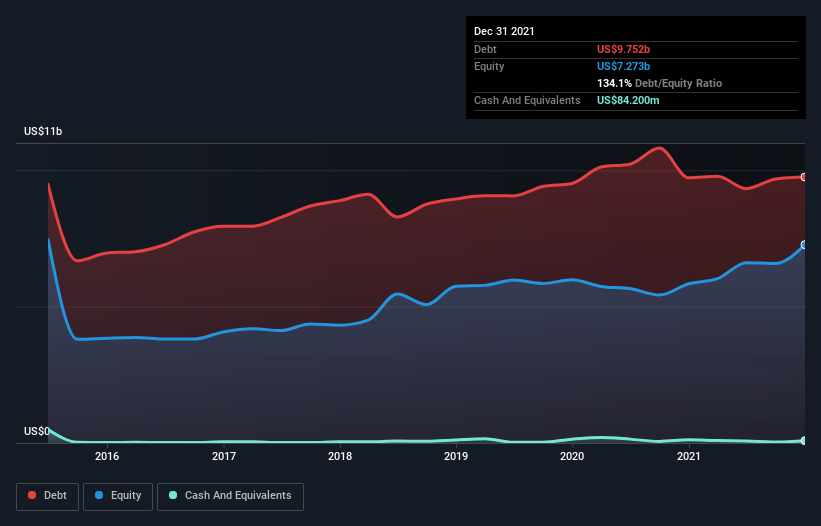Toggle the Equity legend button
The height and width of the screenshot is (526, 821).
coord(118,496)
